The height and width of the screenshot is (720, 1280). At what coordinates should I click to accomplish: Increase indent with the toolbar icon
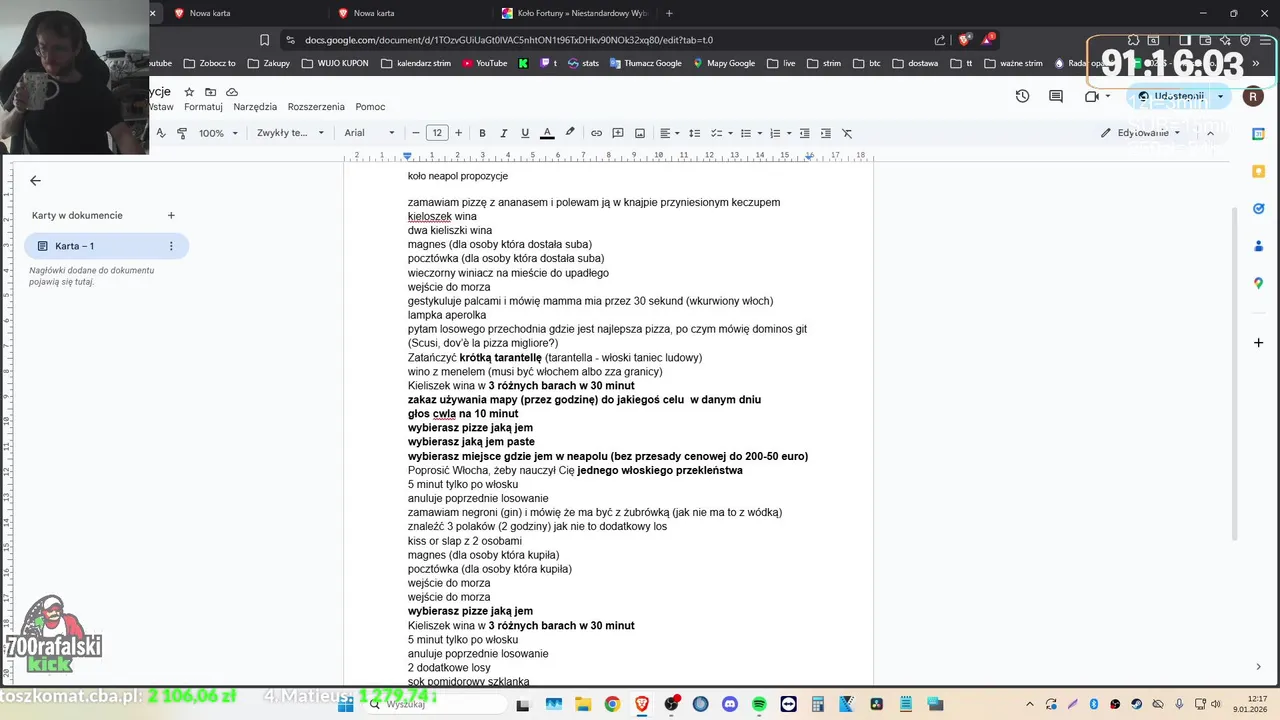coord(826,133)
